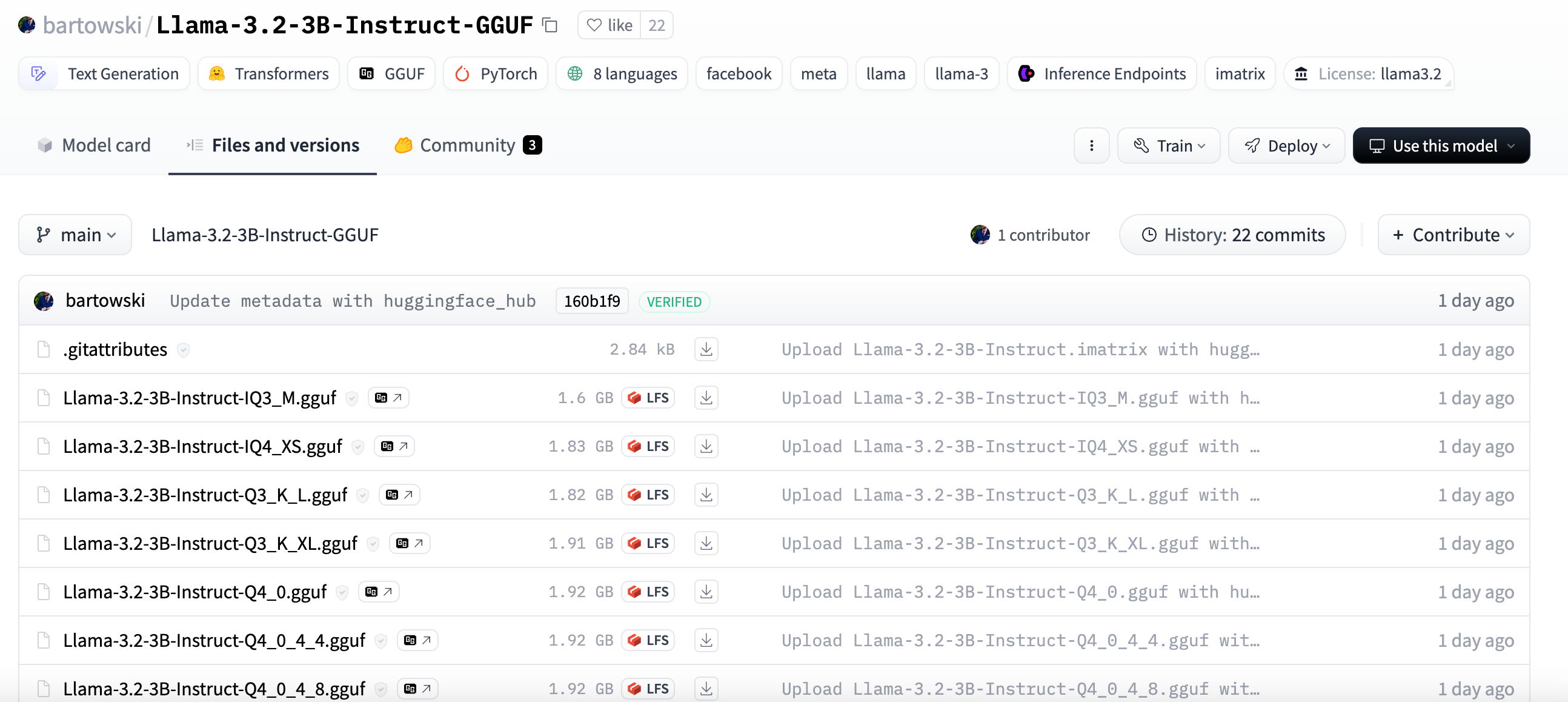Expand the Deploy dropdown menu

click(x=1286, y=145)
